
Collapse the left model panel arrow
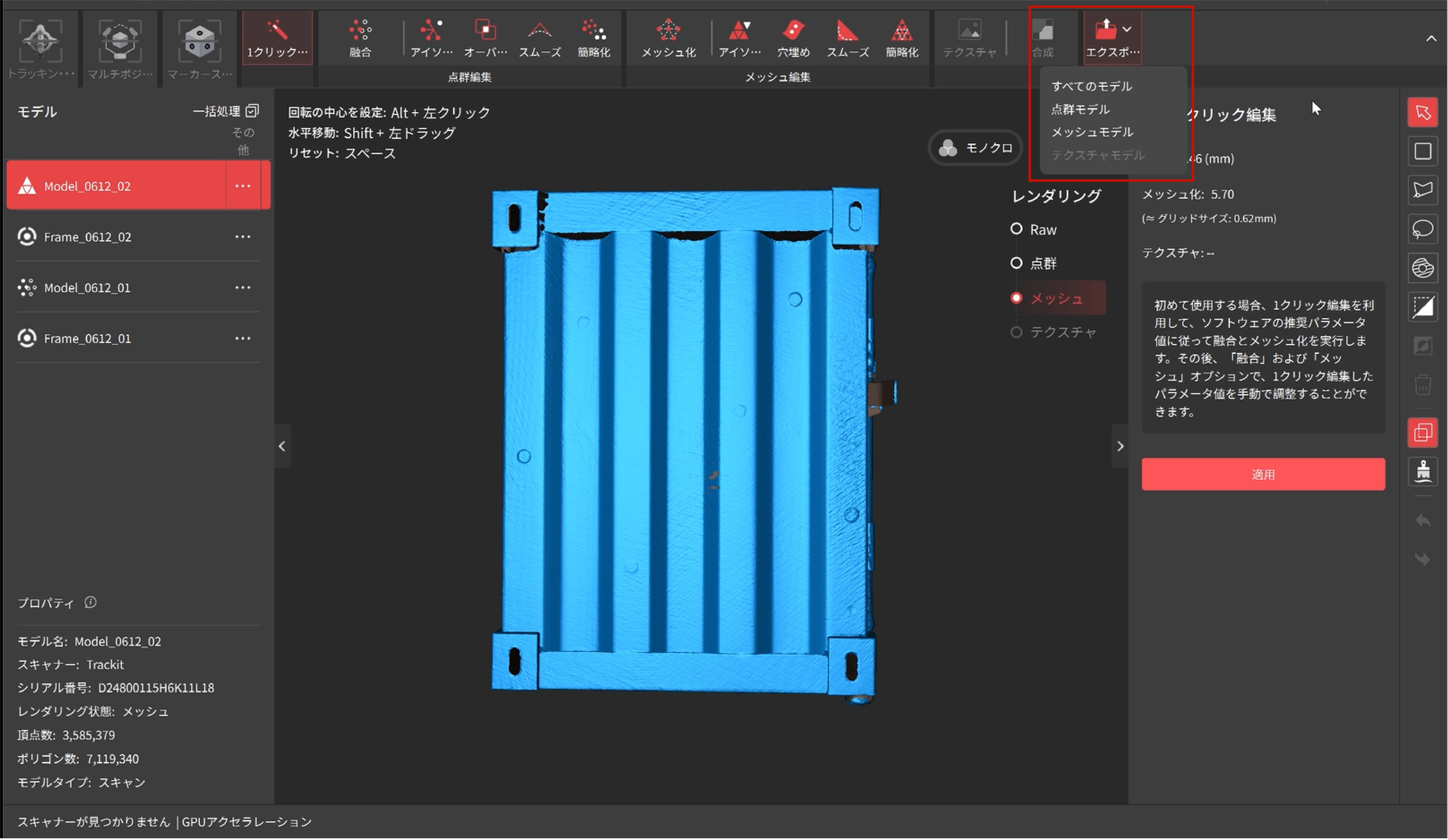click(x=282, y=447)
